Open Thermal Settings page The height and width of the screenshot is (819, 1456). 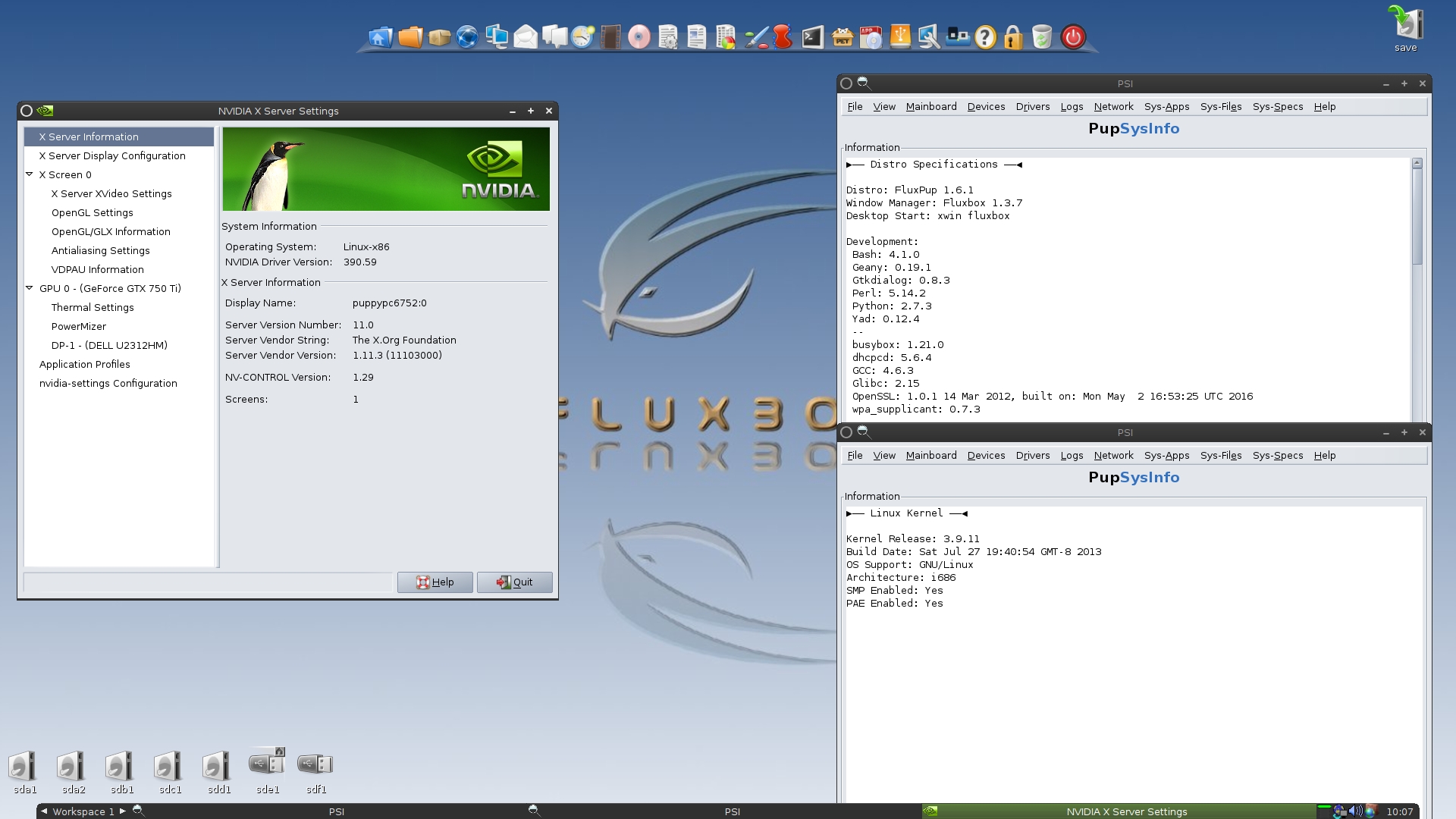[x=93, y=307]
